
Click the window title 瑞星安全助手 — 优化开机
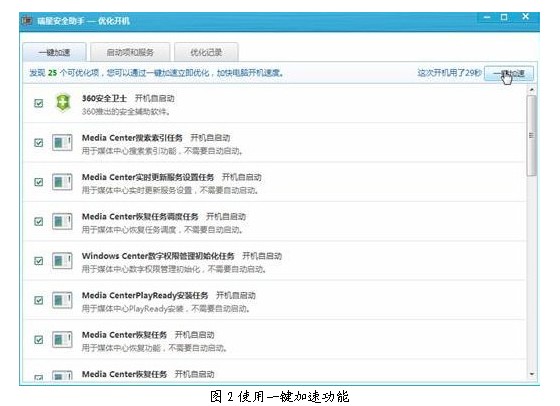pos(83,21)
